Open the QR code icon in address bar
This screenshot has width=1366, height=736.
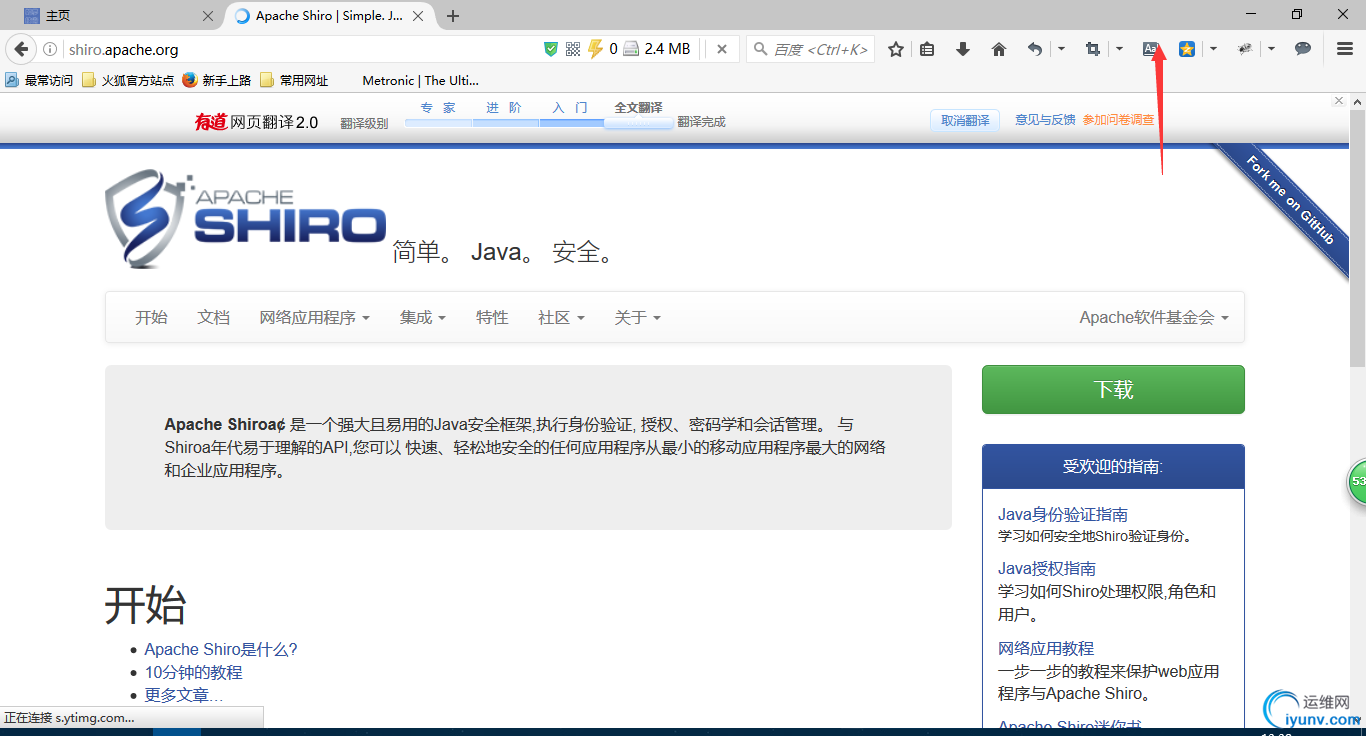tap(573, 49)
